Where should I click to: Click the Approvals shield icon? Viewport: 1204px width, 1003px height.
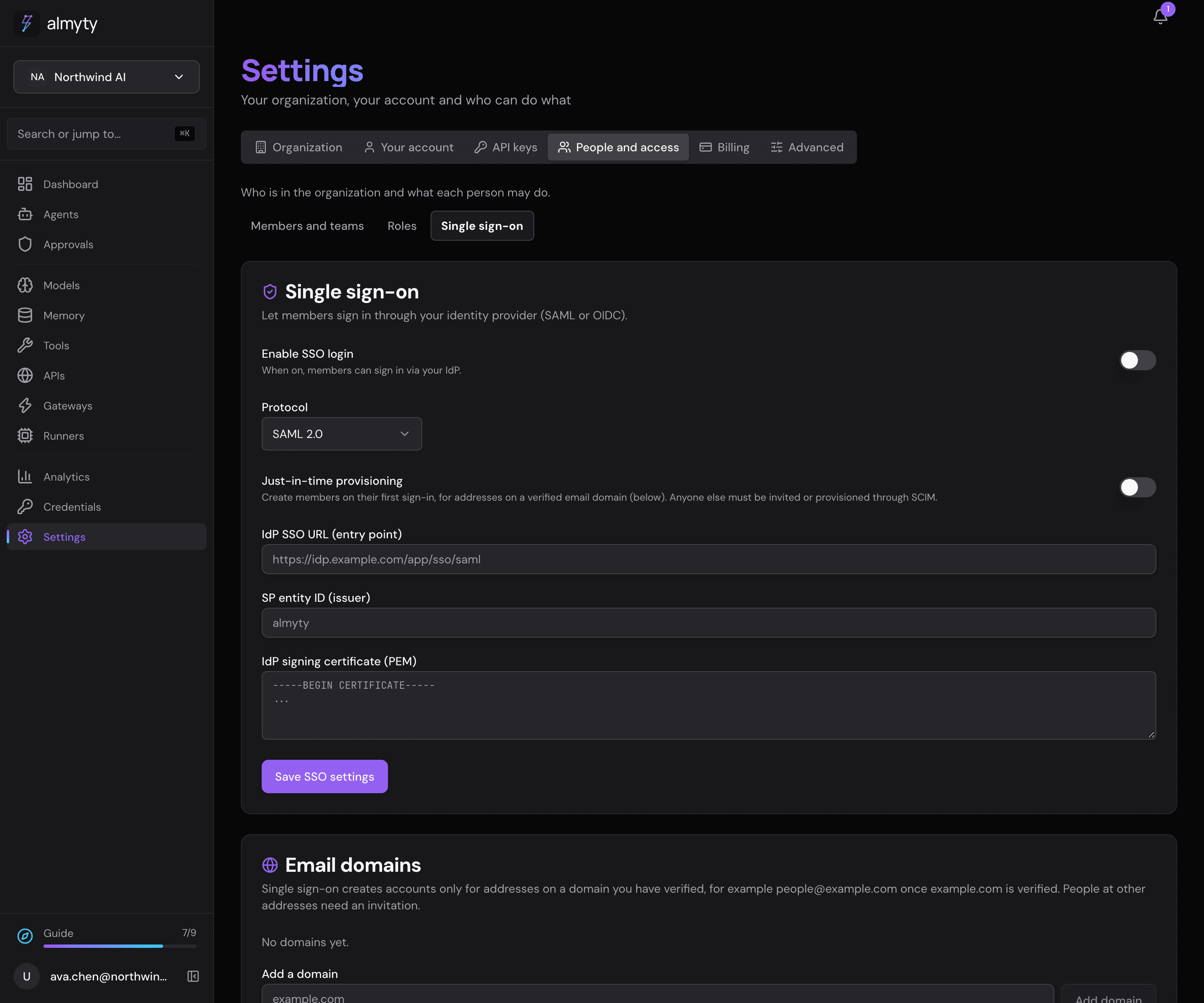pos(25,244)
